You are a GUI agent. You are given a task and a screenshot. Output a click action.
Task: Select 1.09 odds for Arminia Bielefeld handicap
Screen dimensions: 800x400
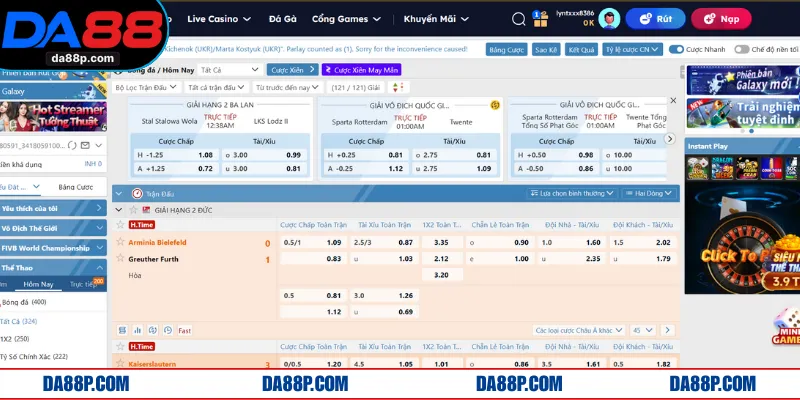pyautogui.click(x=335, y=243)
